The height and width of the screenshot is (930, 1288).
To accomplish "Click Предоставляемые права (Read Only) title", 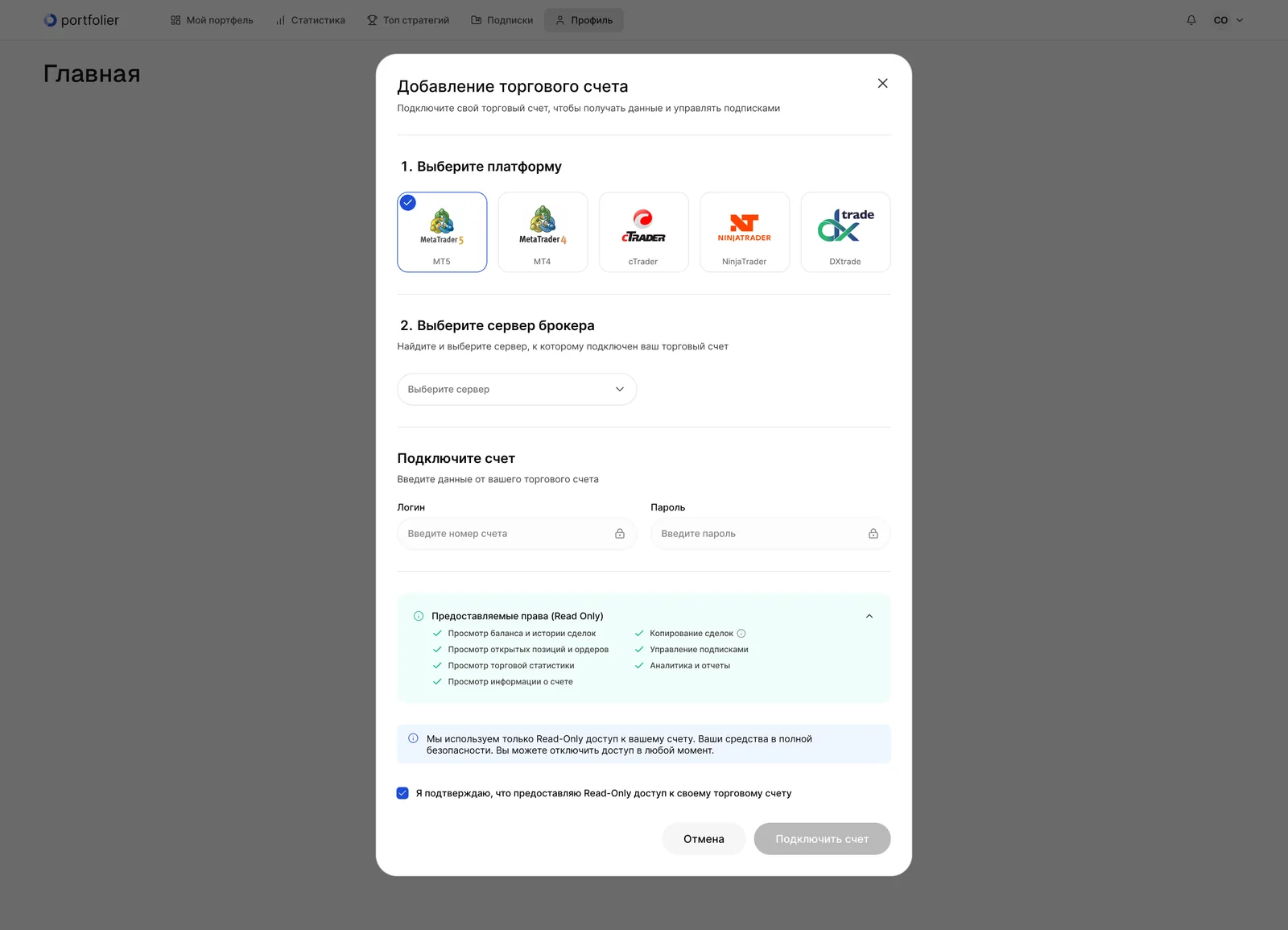I will 518,616.
